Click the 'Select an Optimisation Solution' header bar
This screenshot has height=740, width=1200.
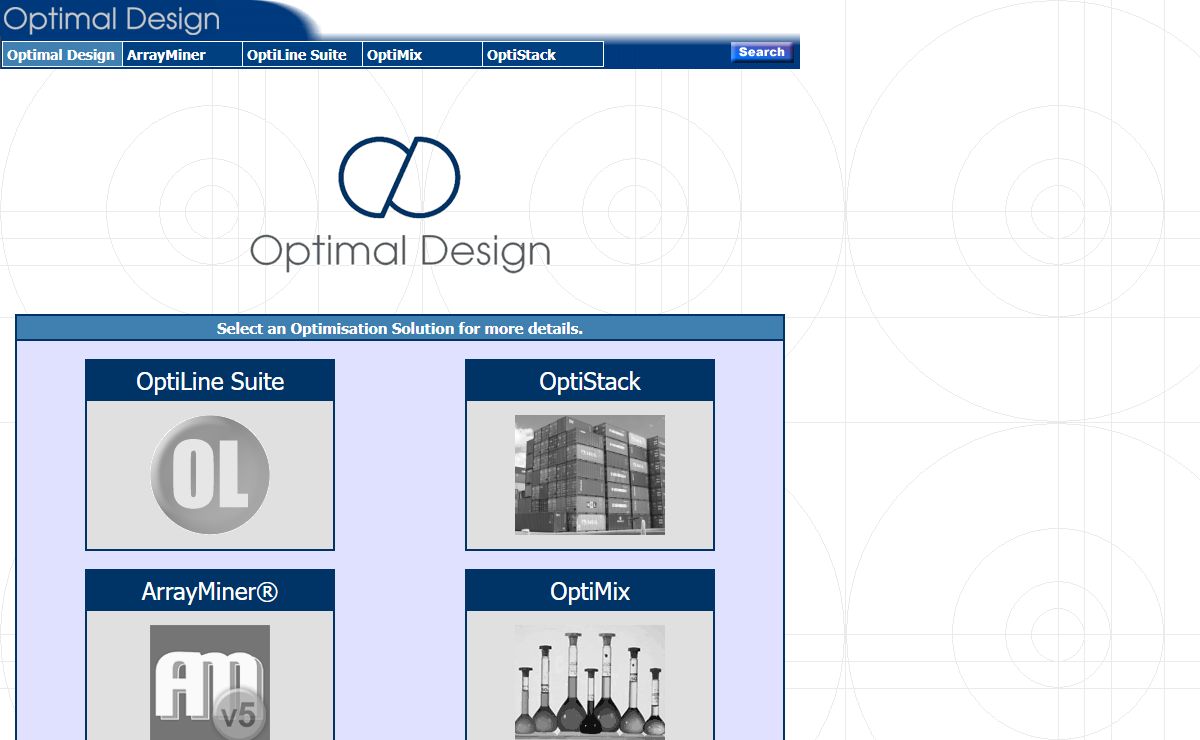click(x=400, y=328)
